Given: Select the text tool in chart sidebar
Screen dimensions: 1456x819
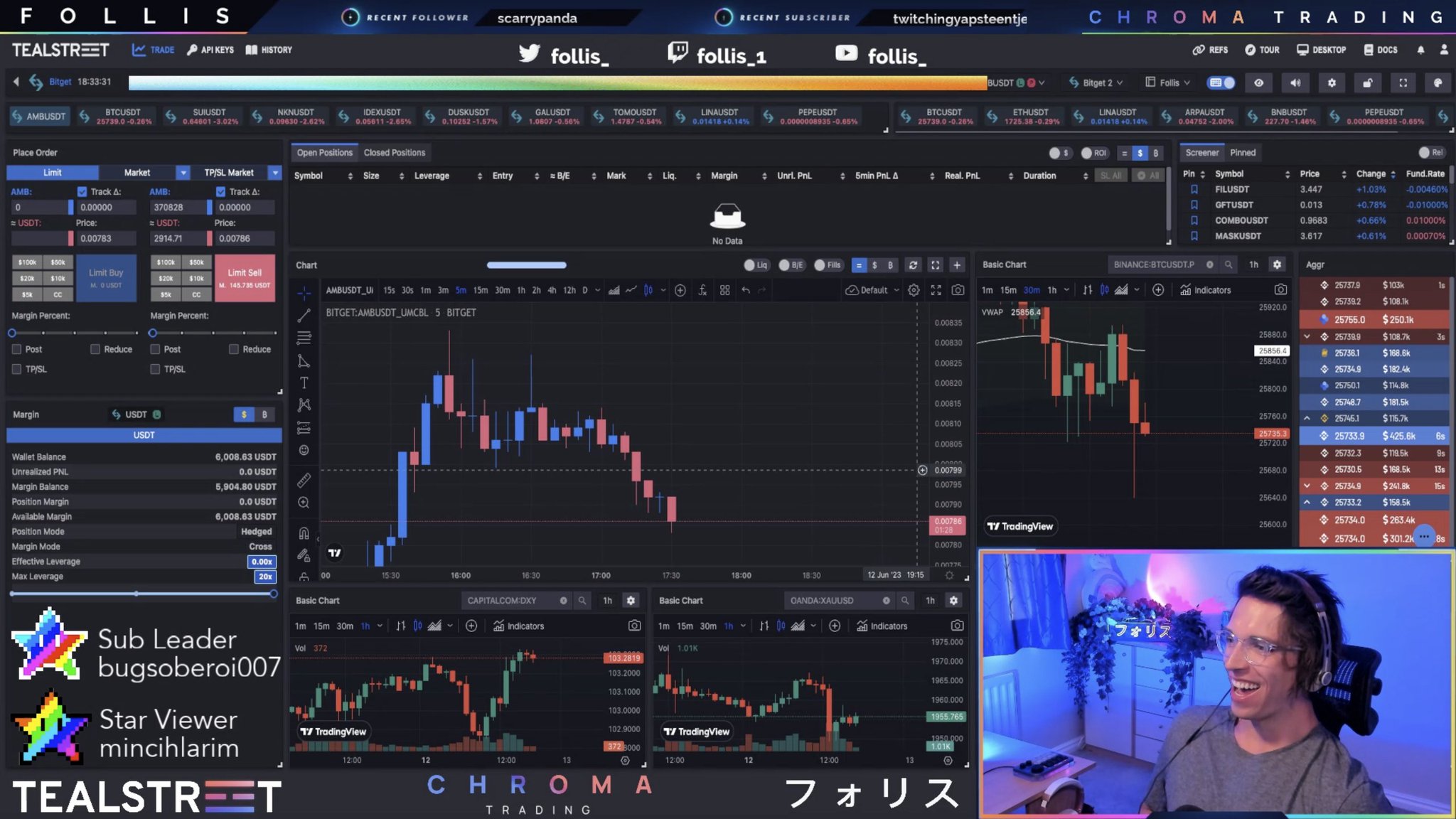Looking at the screenshot, I should [x=304, y=383].
